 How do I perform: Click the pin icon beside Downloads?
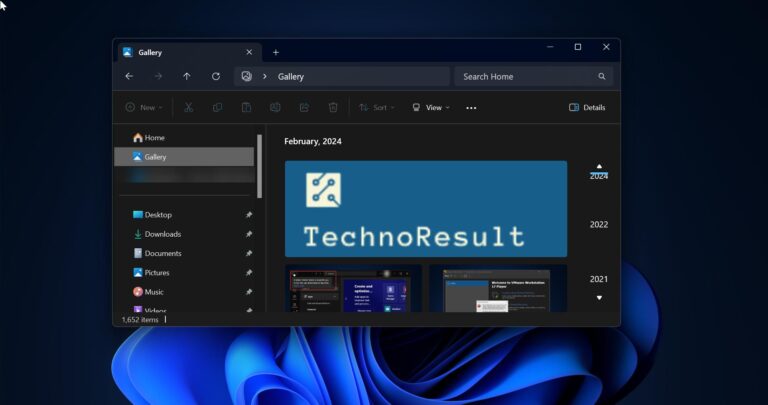(x=249, y=234)
